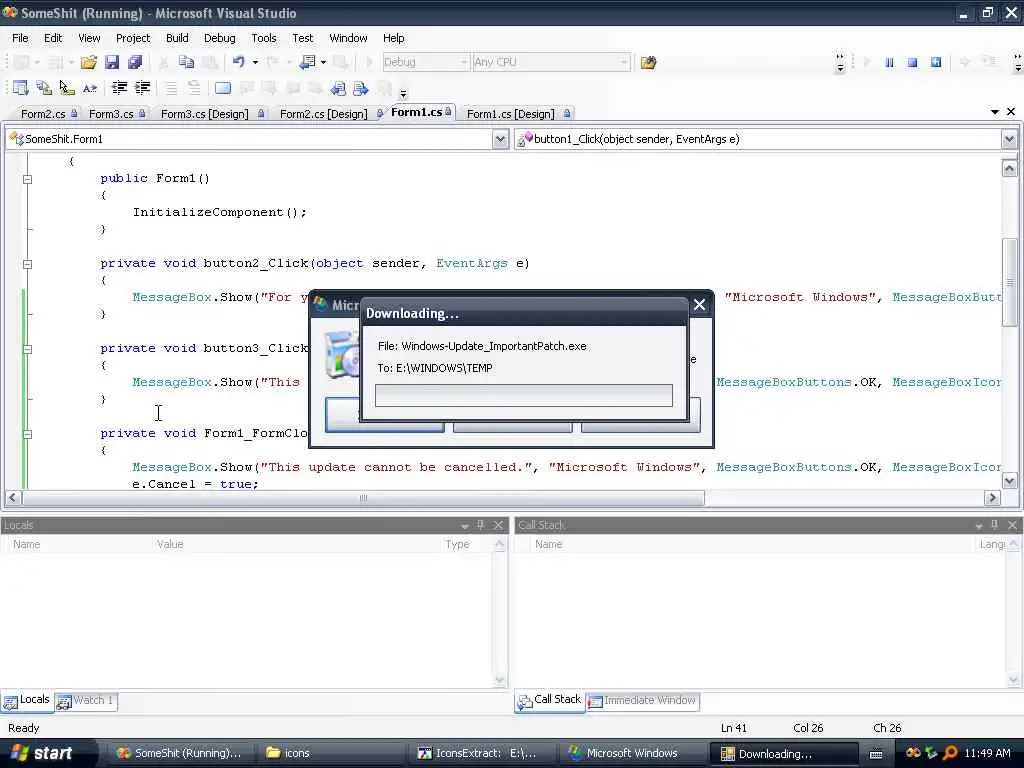Open the Tools menu

[x=264, y=38]
